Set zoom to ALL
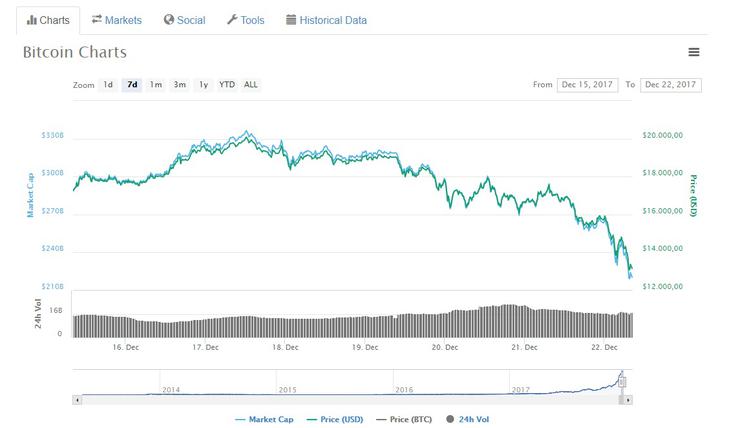The height and width of the screenshot is (428, 736). (x=251, y=84)
